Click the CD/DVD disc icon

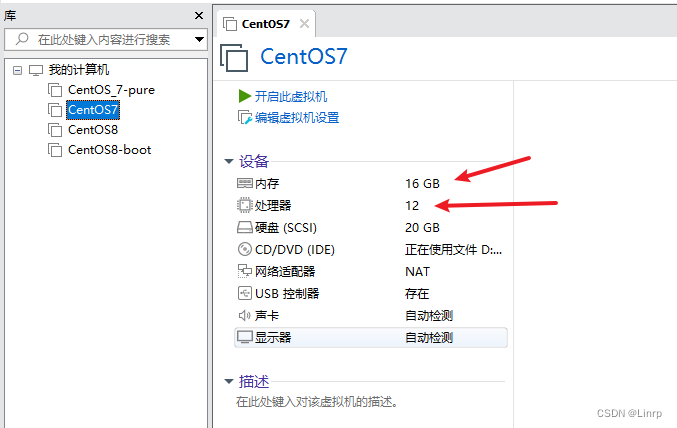click(244, 249)
